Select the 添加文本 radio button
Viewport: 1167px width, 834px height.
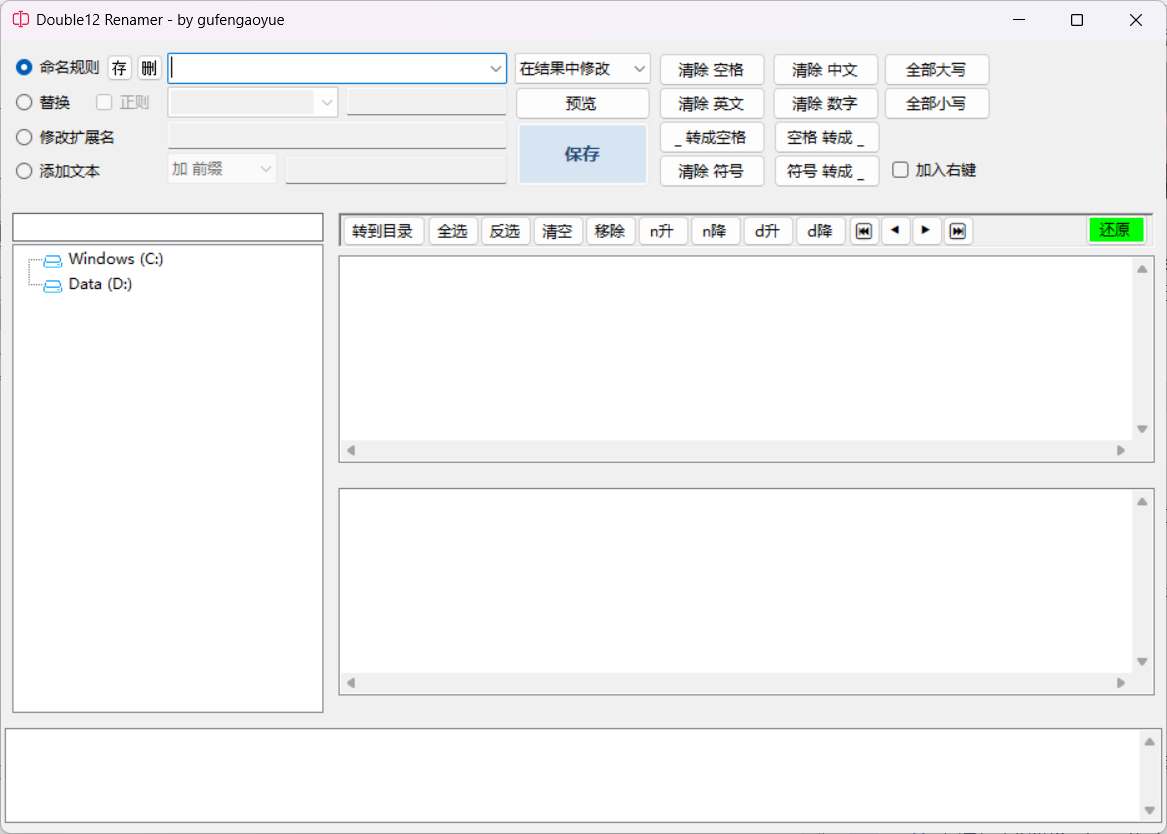click(25, 171)
